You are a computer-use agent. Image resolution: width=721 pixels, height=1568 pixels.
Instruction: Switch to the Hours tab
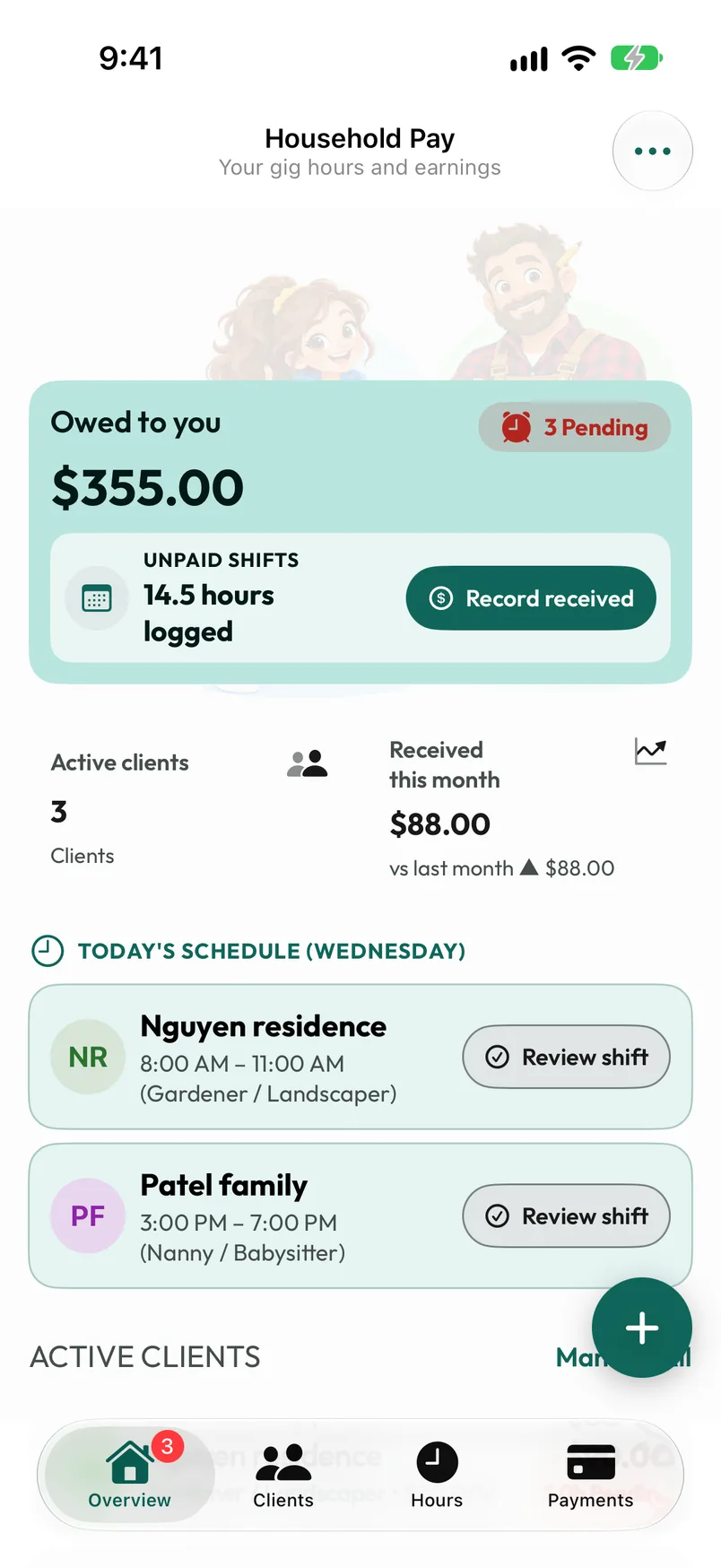click(437, 1475)
